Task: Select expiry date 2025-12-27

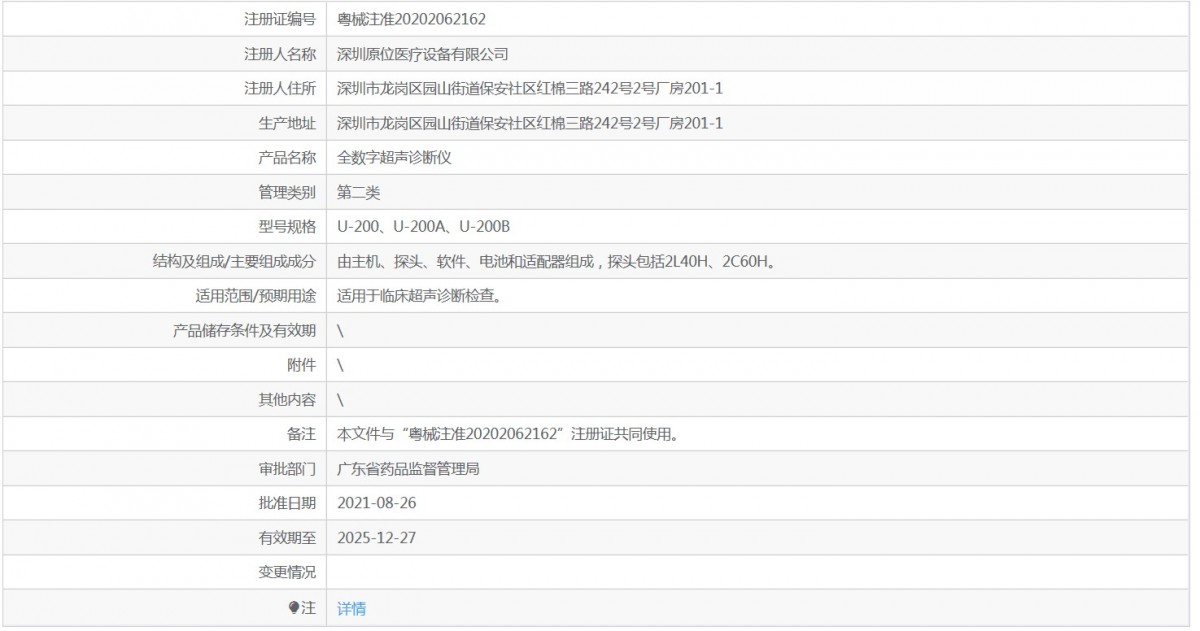Action: pyautogui.click(x=376, y=538)
